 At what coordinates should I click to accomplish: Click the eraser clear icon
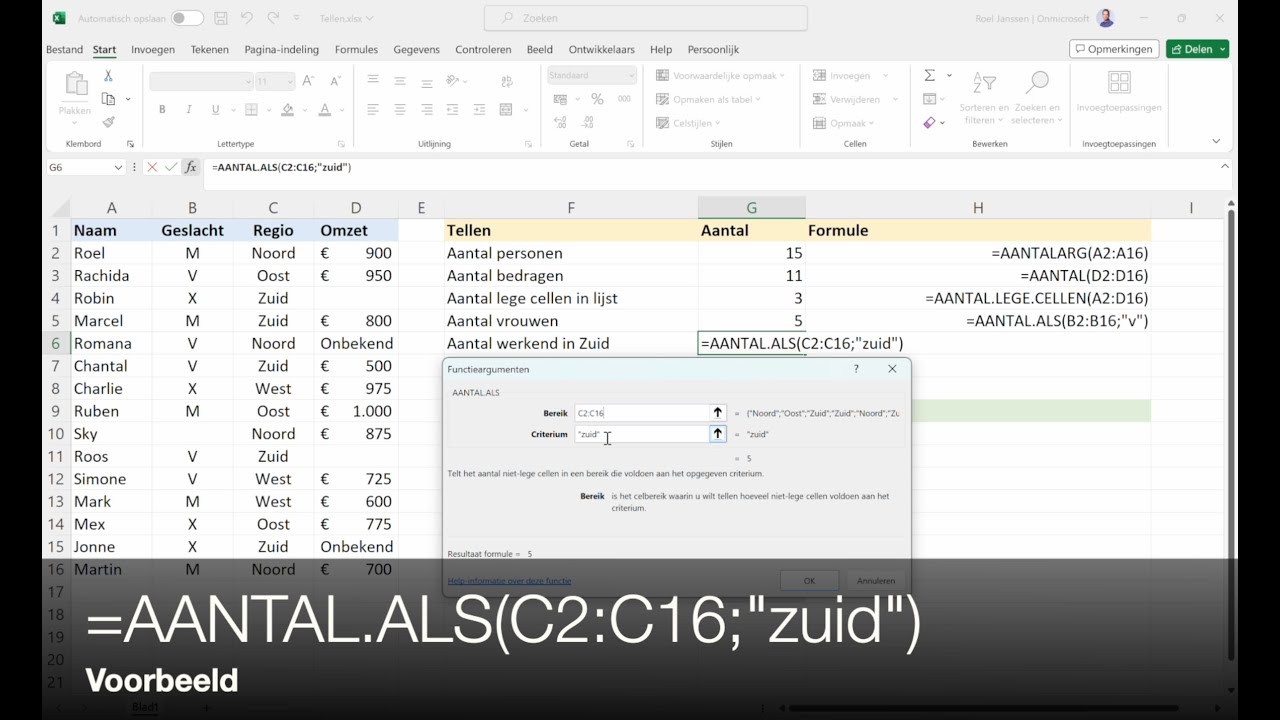pyautogui.click(x=929, y=122)
